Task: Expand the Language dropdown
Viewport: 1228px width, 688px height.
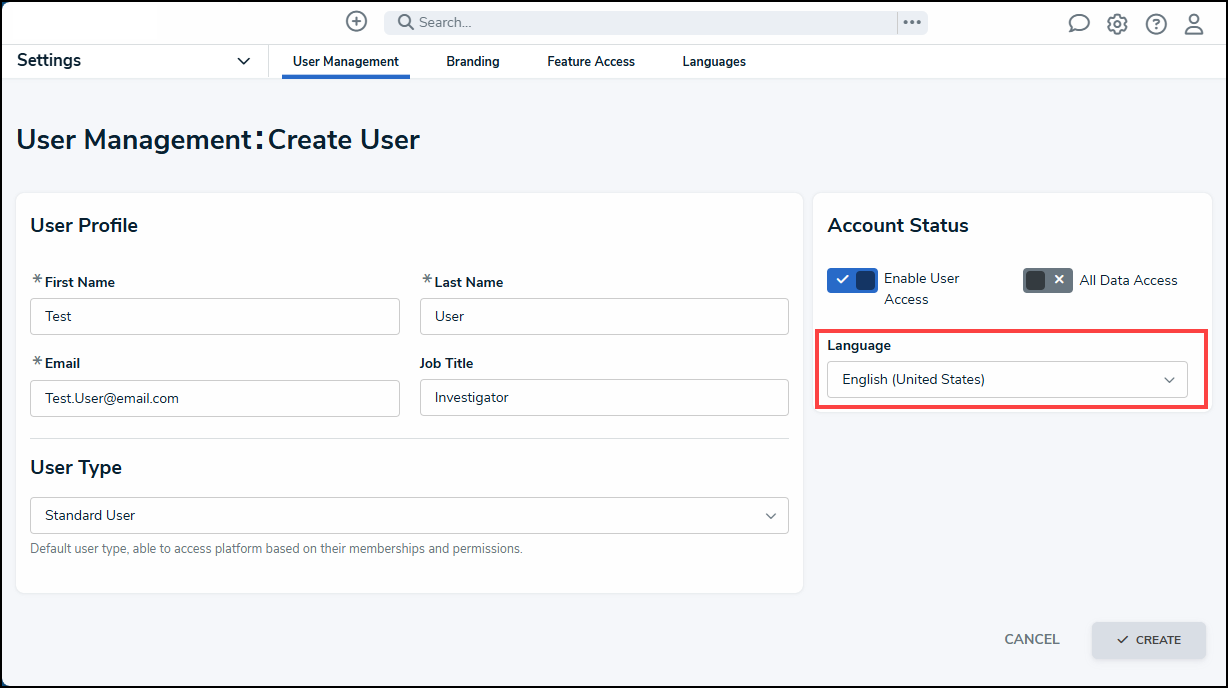Action: click(1007, 380)
